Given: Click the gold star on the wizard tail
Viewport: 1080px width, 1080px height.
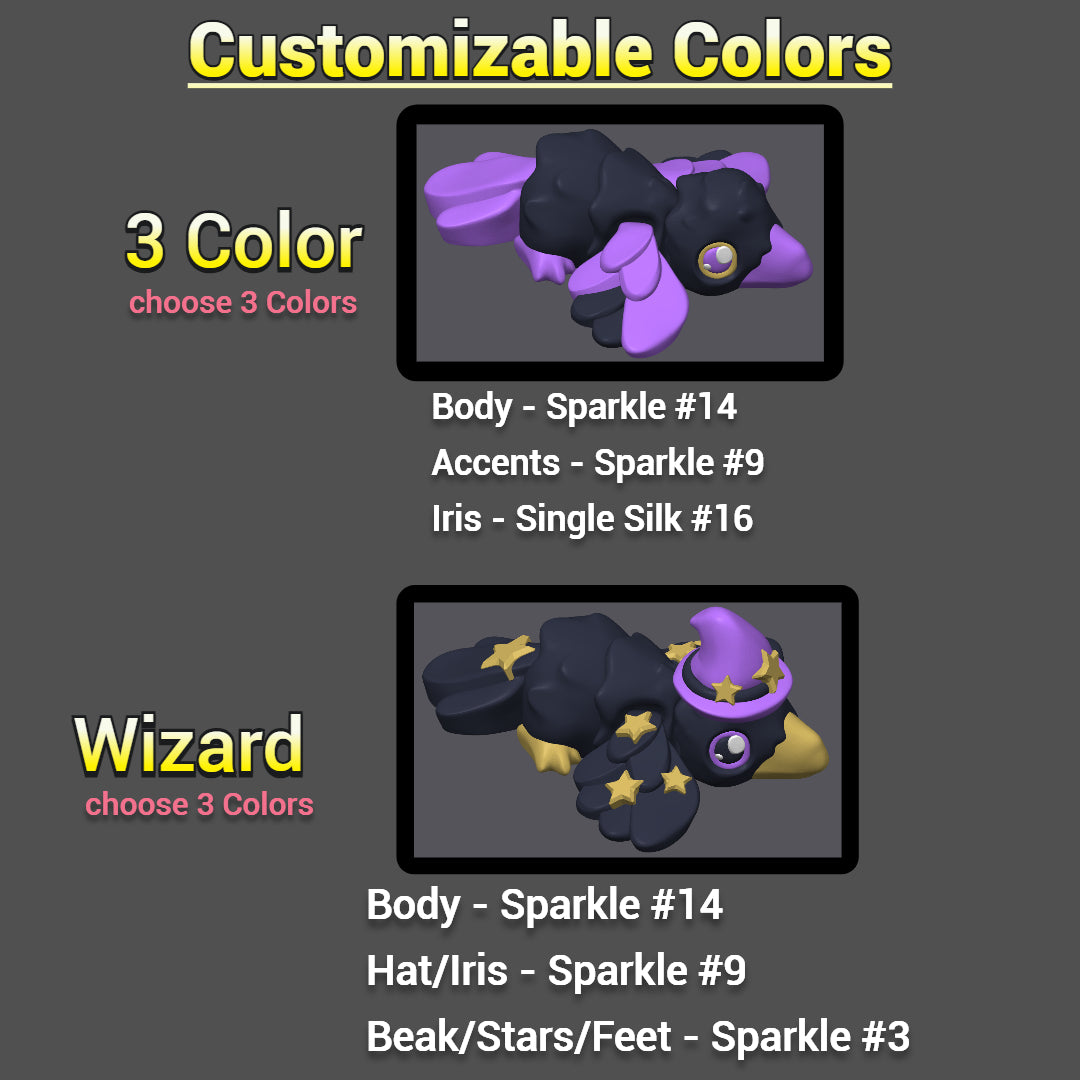Looking at the screenshot, I should (508, 654).
